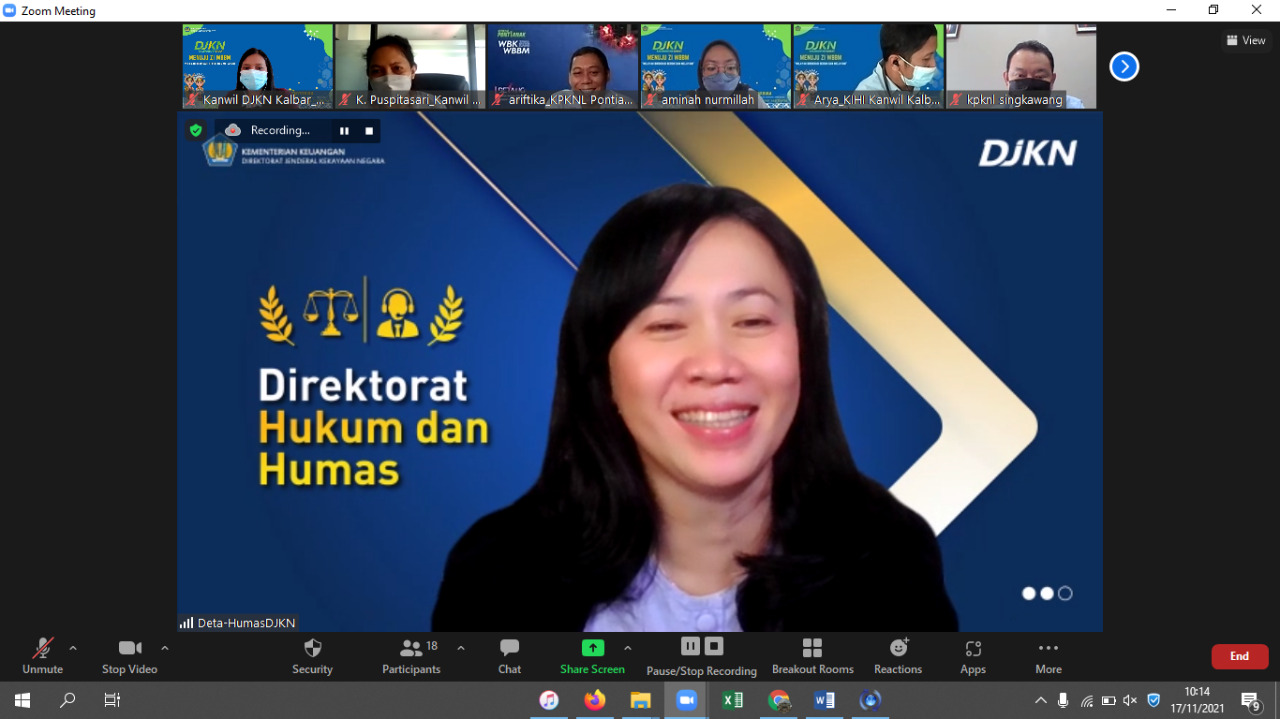Viewport: 1280px width, 719px height.
Task: Pause recording in the top Recording indicator
Action: click(344, 131)
